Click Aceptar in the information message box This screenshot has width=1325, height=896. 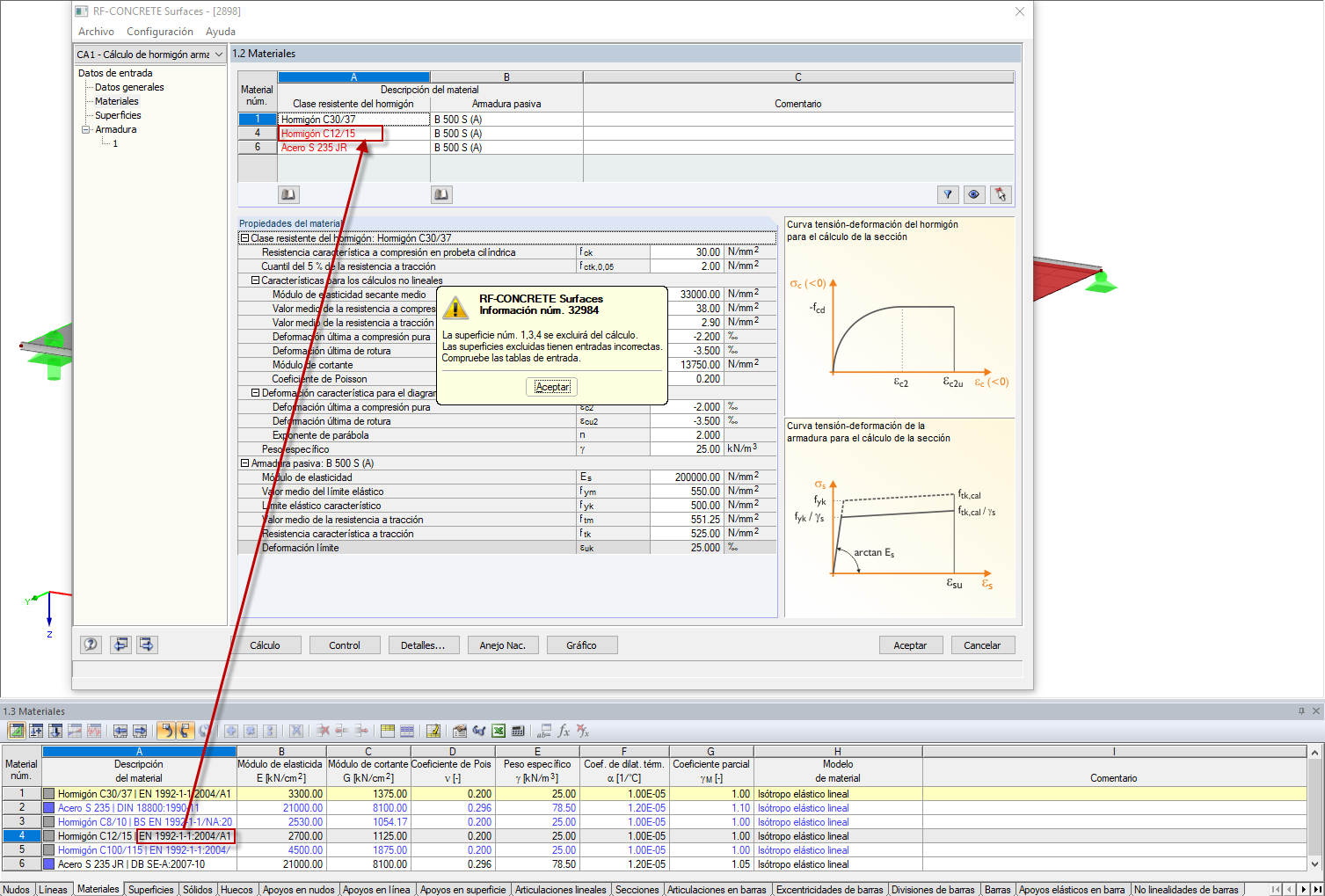click(x=552, y=387)
